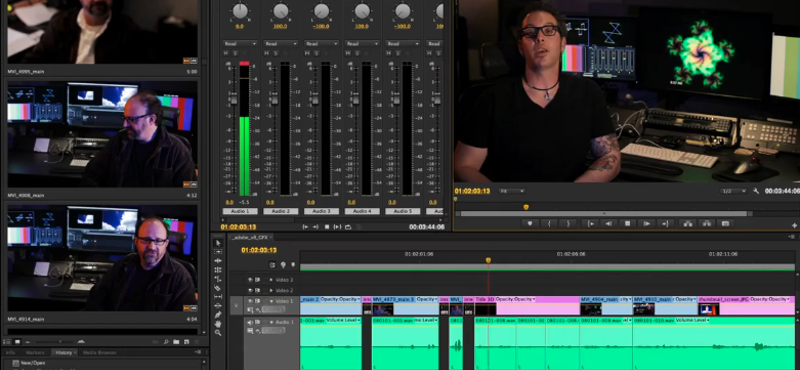Click project panel thumbnail zoom slider
Screen dimensions: 800x370
[x=60, y=341]
